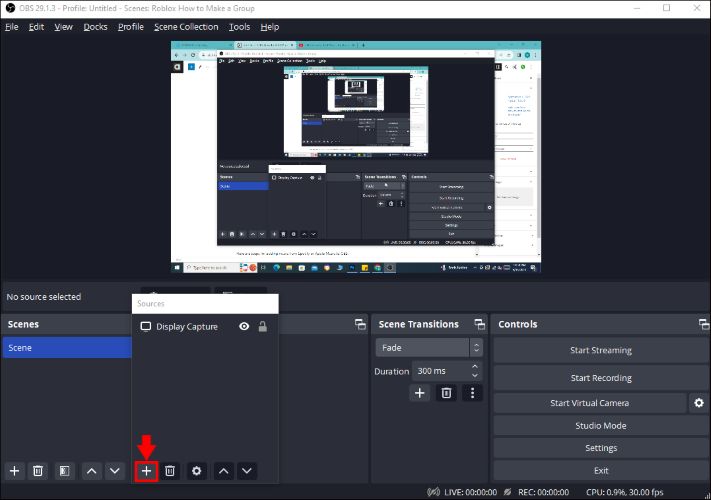Screen dimensions: 711x500
Task: Toggle lock on Display Capture source
Action: tap(263, 327)
